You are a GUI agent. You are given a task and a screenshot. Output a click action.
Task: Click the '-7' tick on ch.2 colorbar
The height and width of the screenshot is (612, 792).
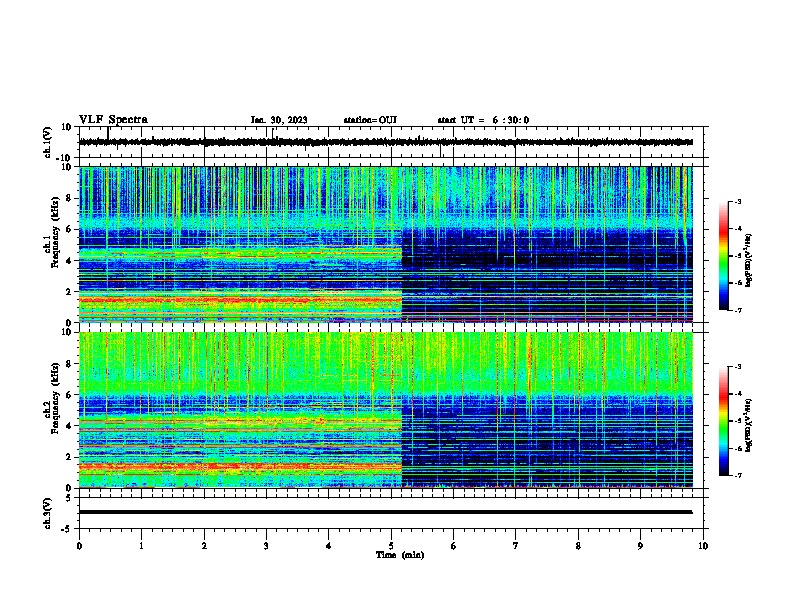pyautogui.click(x=738, y=475)
